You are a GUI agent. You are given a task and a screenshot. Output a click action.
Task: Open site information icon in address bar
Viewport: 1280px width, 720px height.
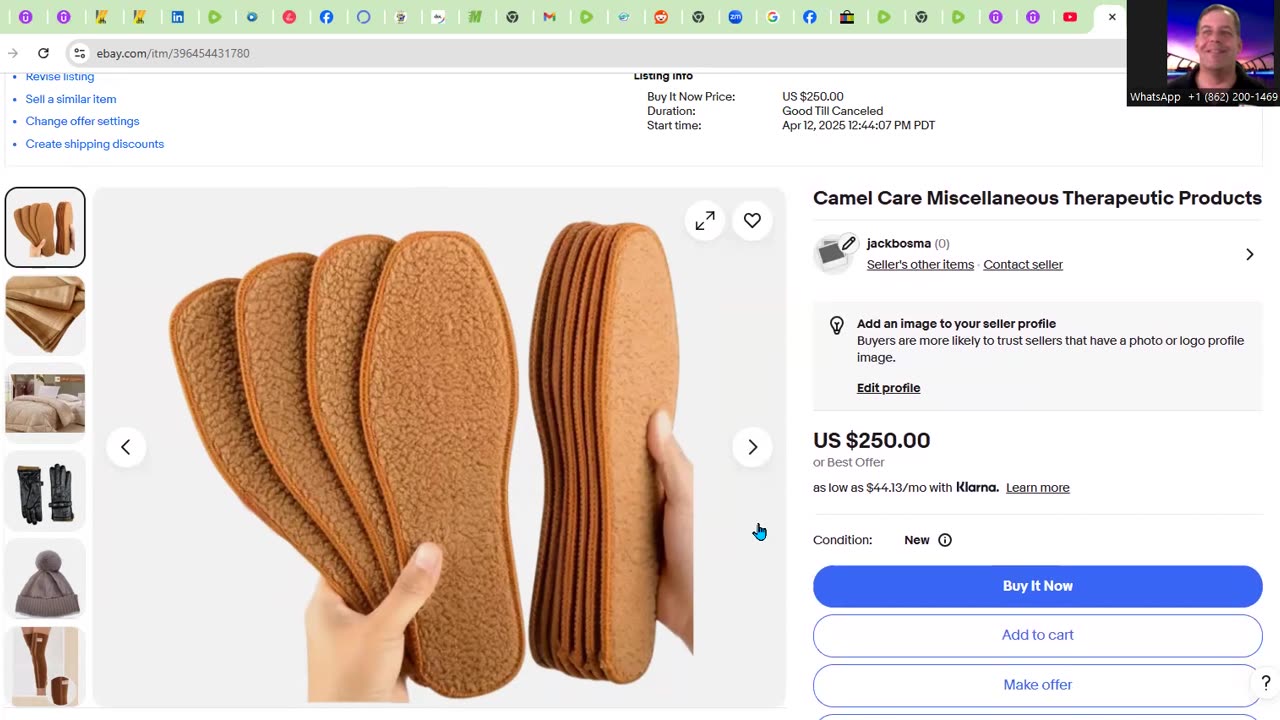79,53
